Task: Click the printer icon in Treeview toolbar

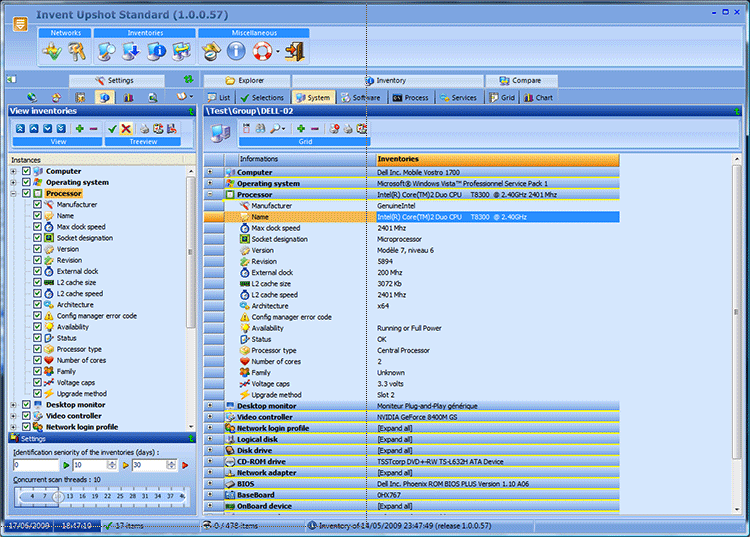Action: point(144,129)
